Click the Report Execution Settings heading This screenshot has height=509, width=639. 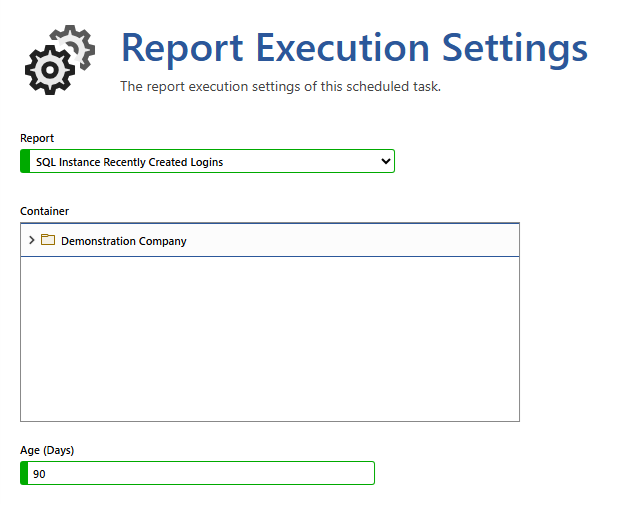354,47
